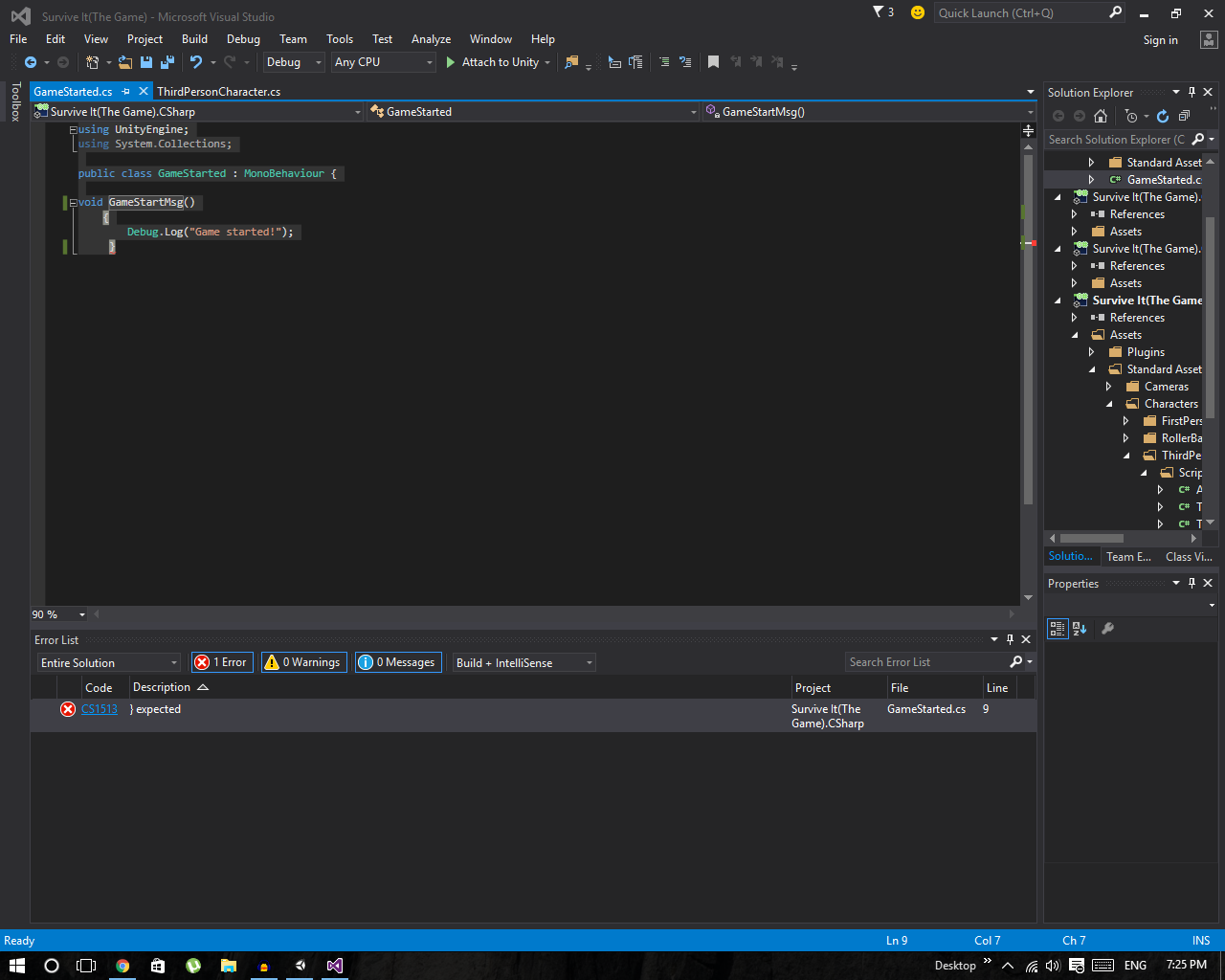
Task: Switch to the Team Explorer tab
Action: coord(1128,557)
